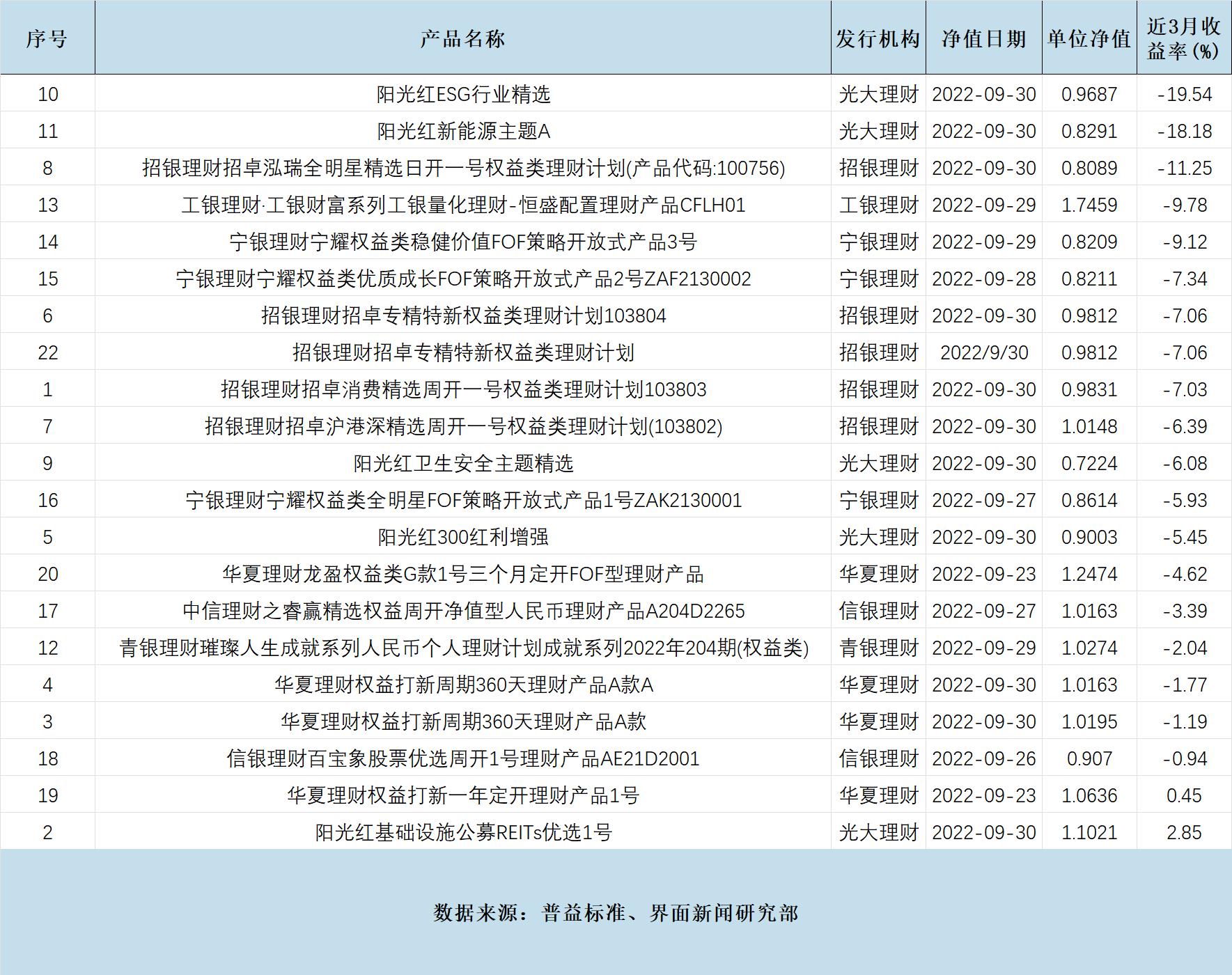Select 华夏理财权益打新周期360天理财产品A款A
Viewport: 1232px width, 975px height.
click(463, 685)
